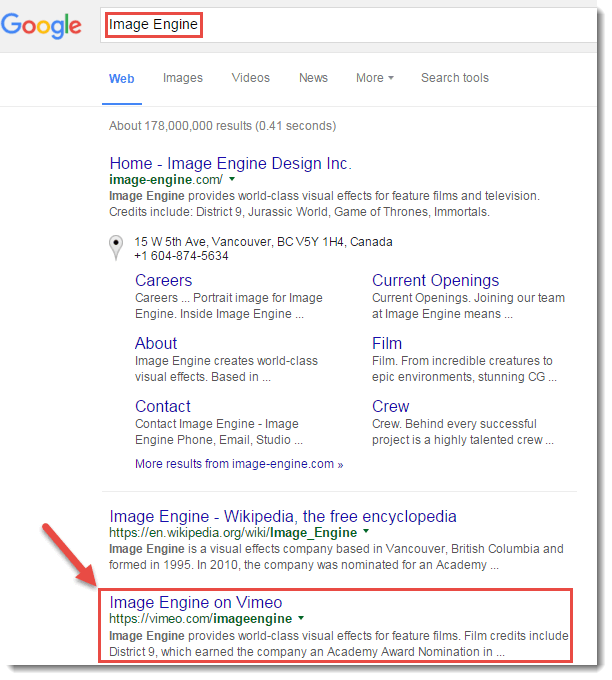Screen dimensions: 612x680
Task: Switch to the Images tab
Action: [183, 78]
